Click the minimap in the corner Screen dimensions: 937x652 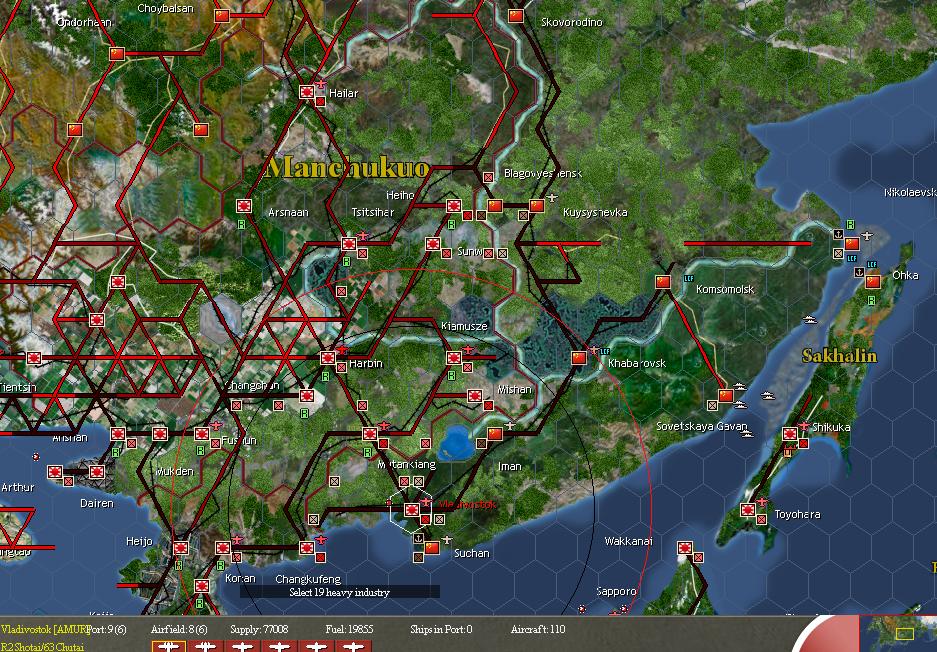[x=898, y=633]
